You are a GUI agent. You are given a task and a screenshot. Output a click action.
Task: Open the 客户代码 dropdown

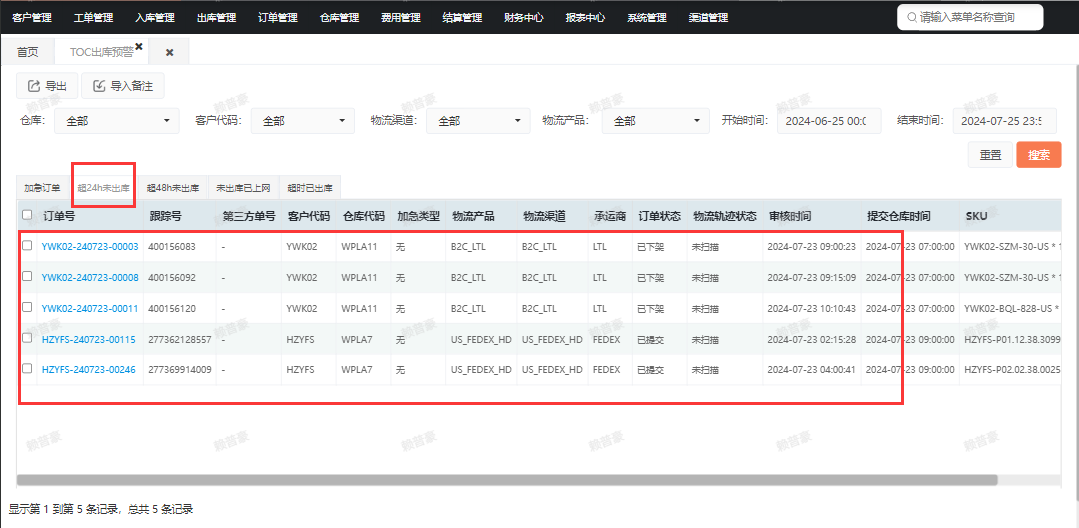[303, 120]
